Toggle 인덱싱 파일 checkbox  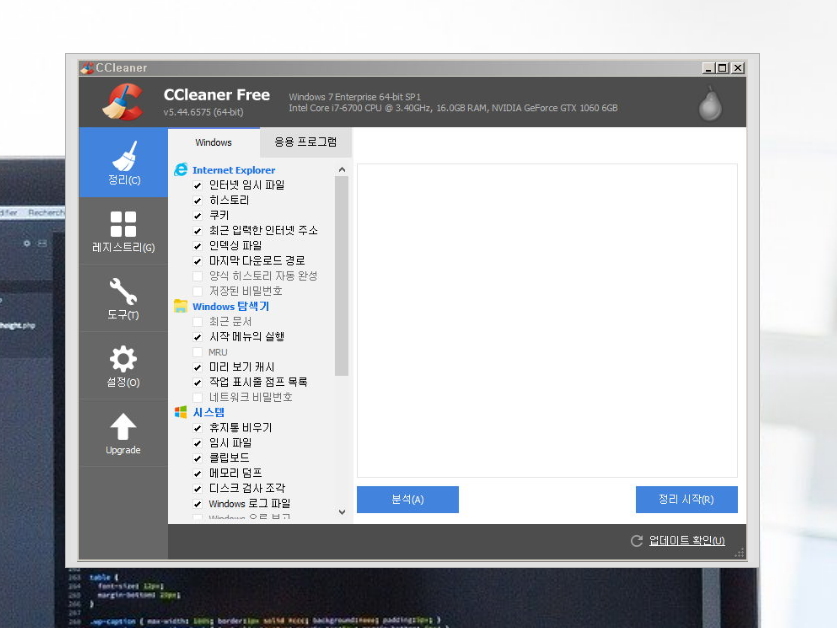pyautogui.click(x=198, y=246)
